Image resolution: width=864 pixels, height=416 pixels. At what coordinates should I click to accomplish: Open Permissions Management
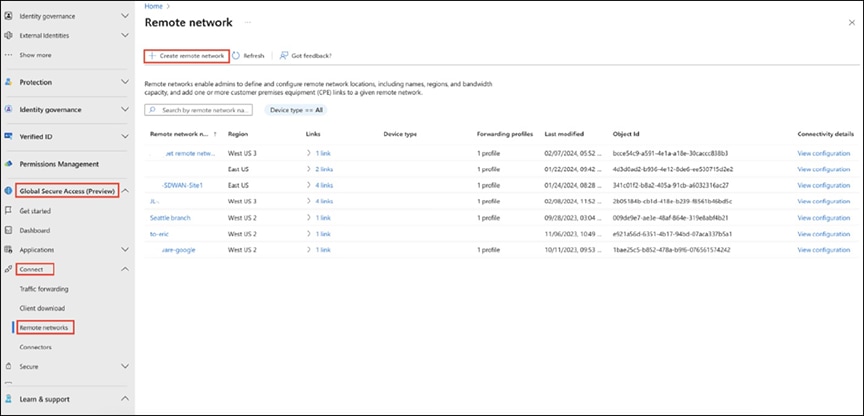click(x=59, y=164)
